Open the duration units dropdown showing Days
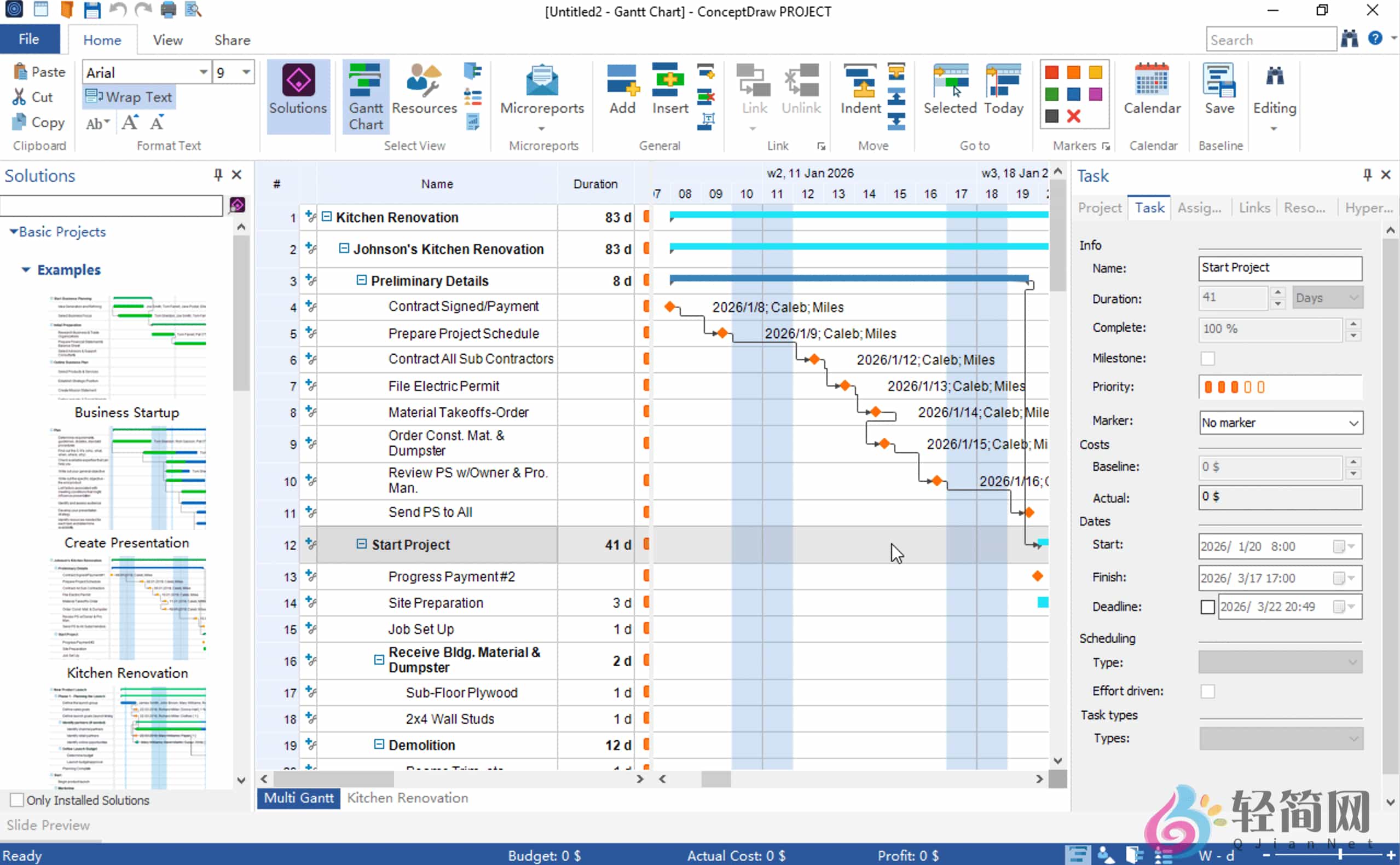This screenshot has width=1400, height=865. point(1327,297)
